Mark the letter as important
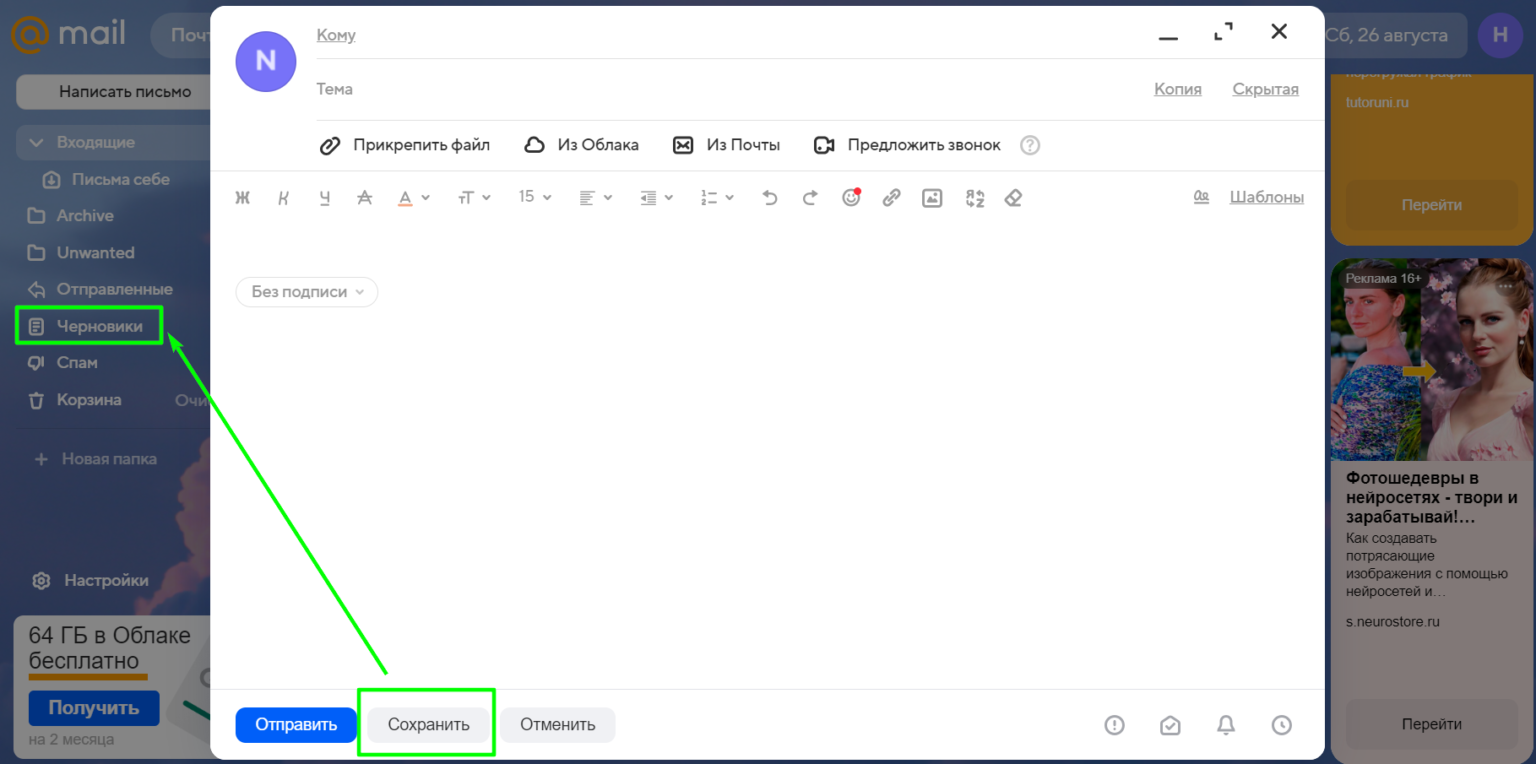Screen dimensions: 1536x764 tap(1115, 725)
